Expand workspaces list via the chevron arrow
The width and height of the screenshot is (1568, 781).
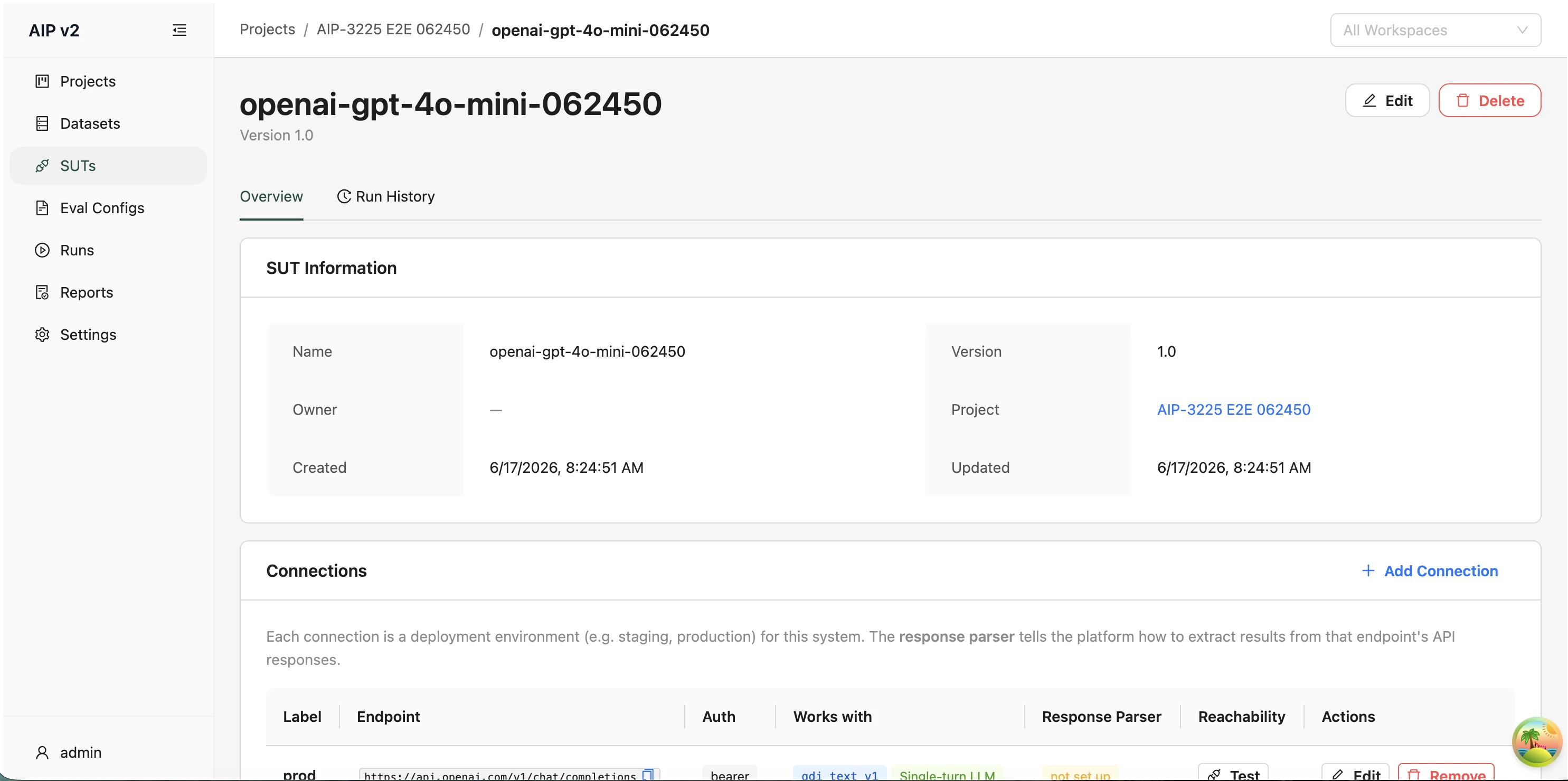pos(1522,30)
